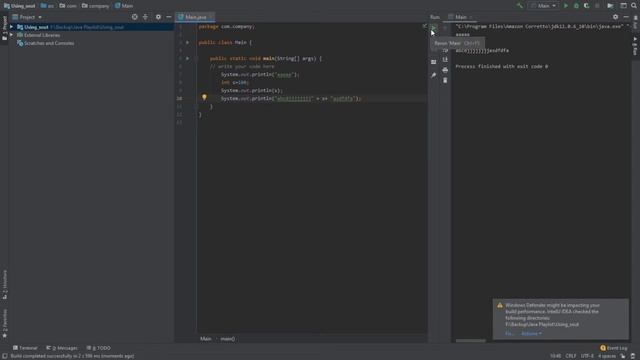This screenshot has height=360, width=640.
Task: Click the Main class breadcrumb
Action: click(124, 6)
